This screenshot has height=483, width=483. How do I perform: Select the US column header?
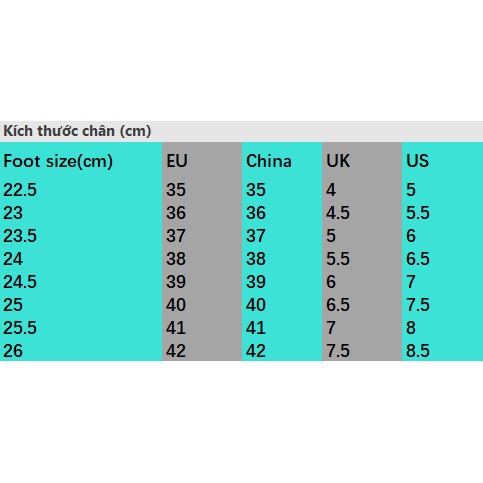coord(417,161)
